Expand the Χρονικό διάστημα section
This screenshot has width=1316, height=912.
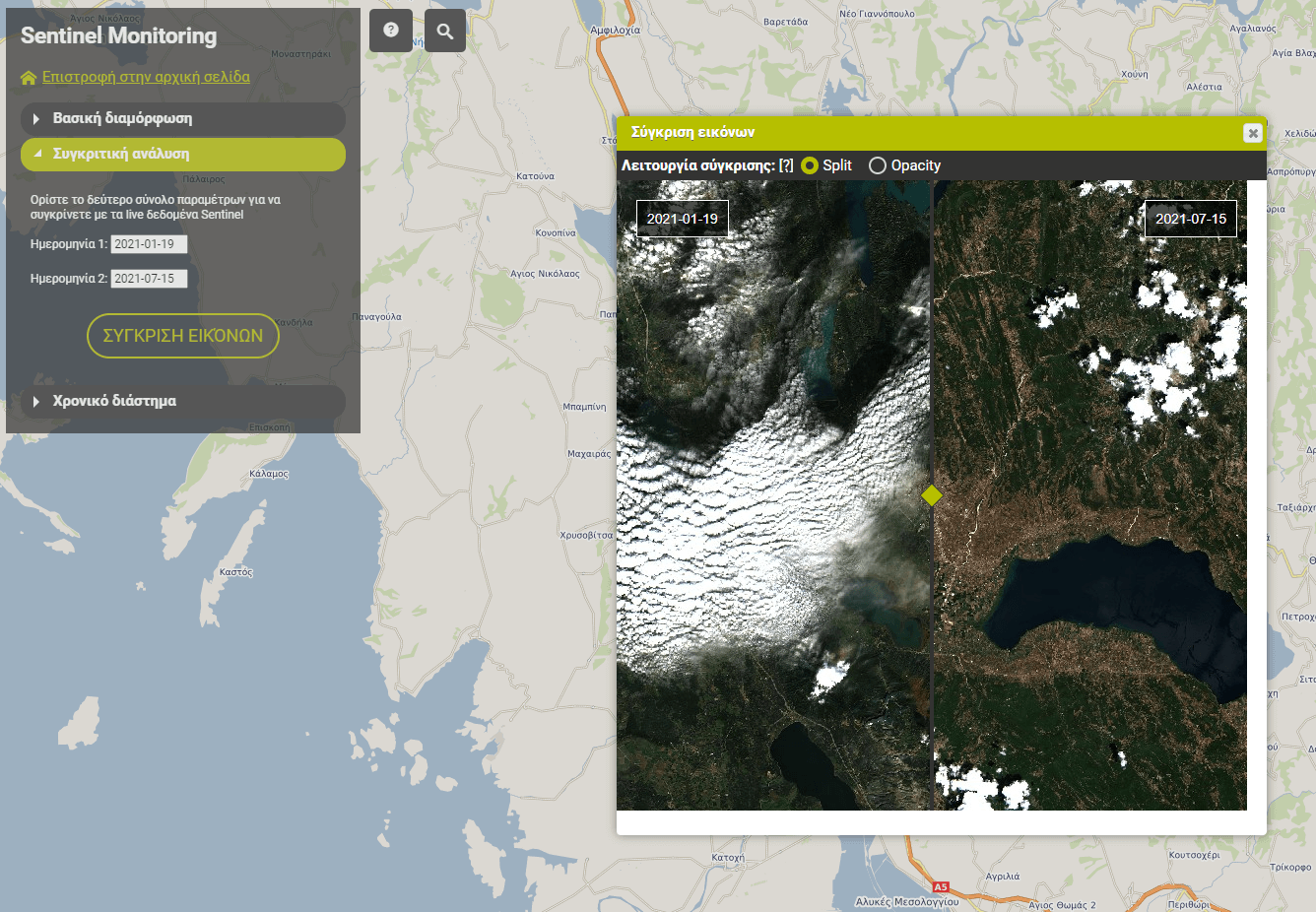(183, 401)
